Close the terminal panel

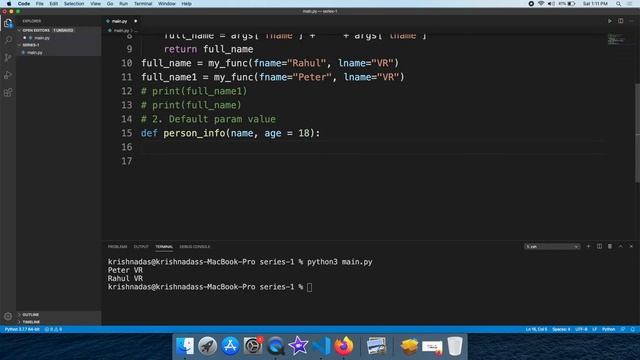click(x=631, y=247)
